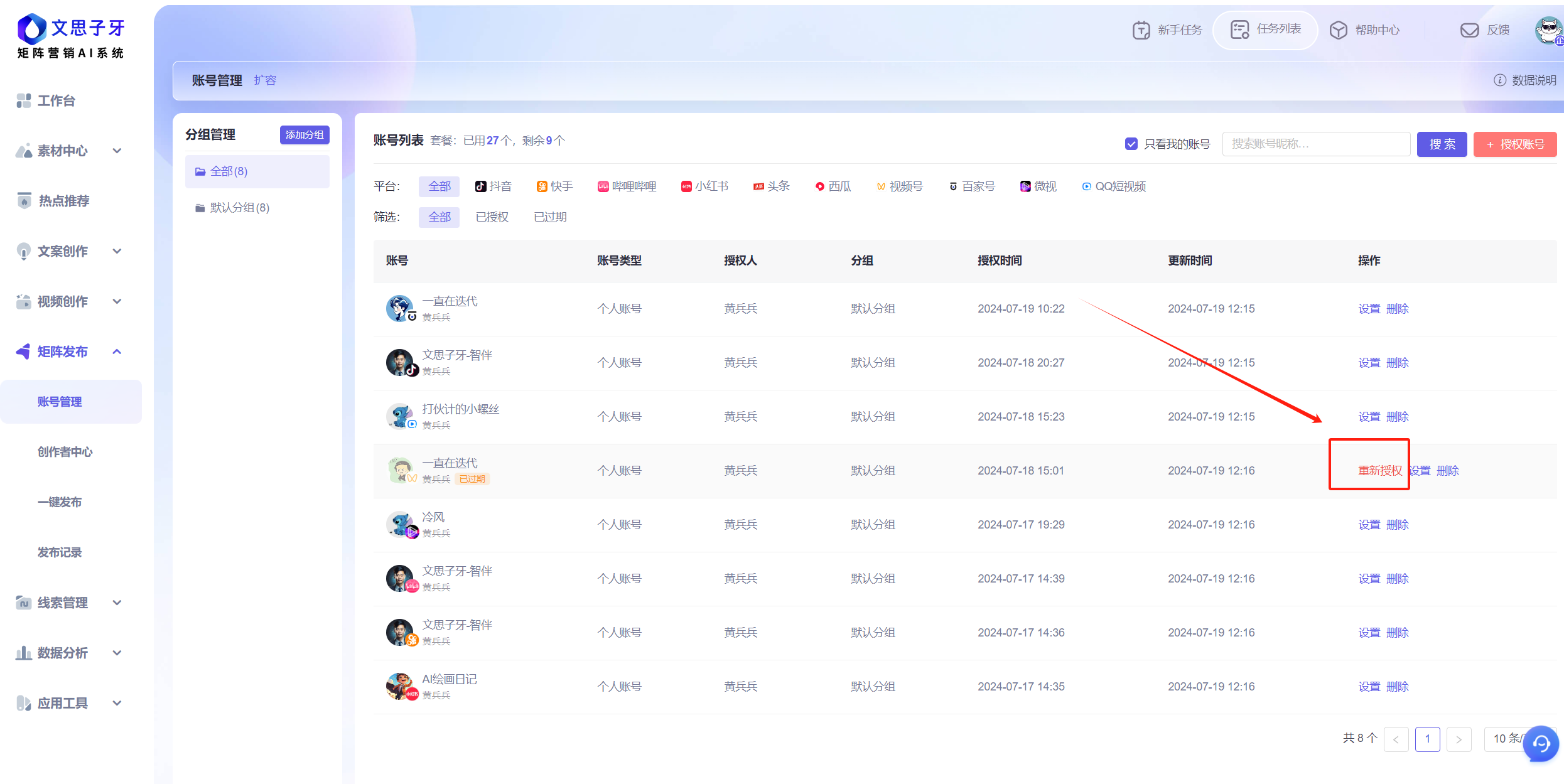Expand the 视频创作 menu chevron

pyautogui.click(x=117, y=301)
